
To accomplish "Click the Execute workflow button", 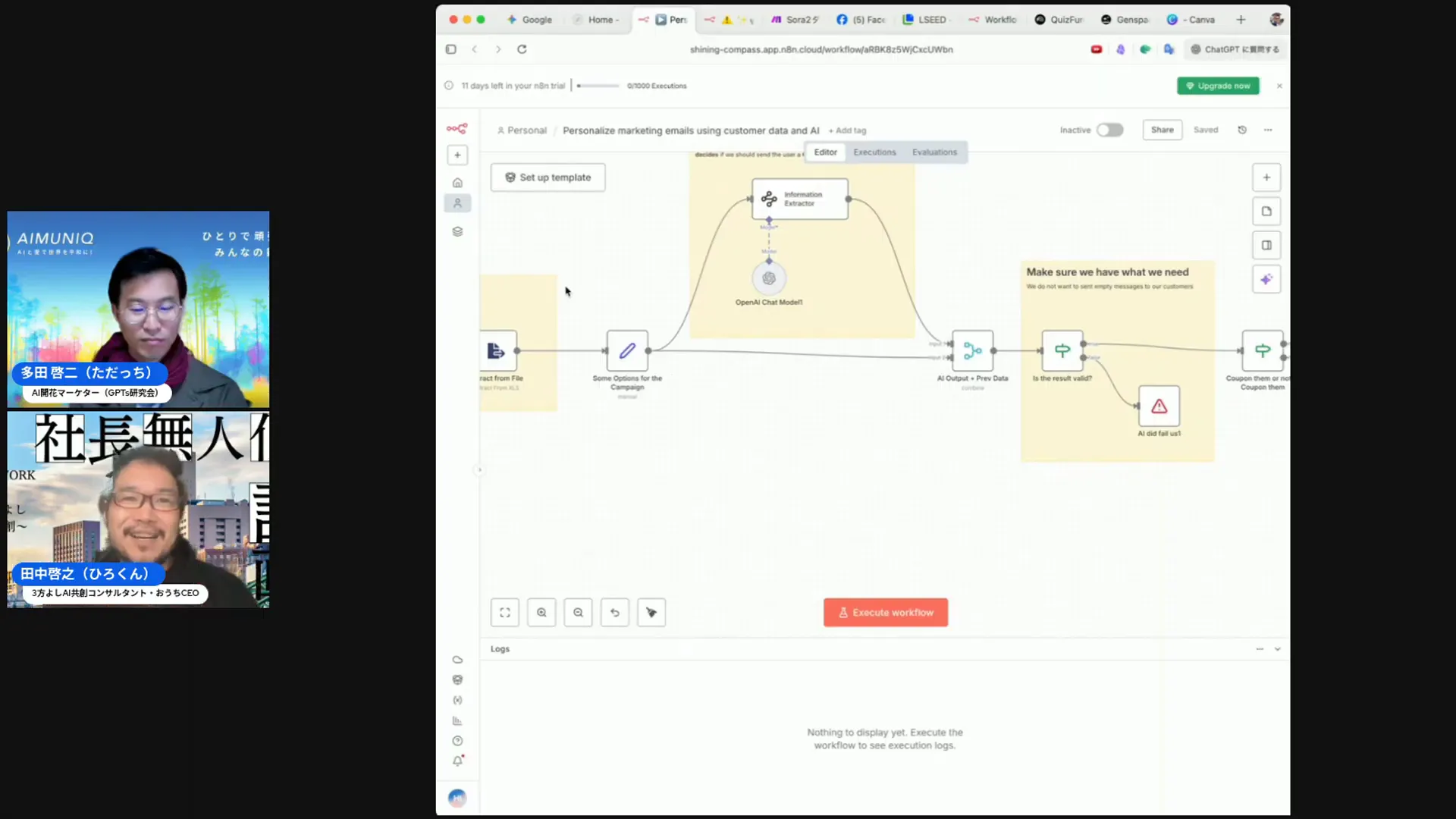I will [x=886, y=612].
